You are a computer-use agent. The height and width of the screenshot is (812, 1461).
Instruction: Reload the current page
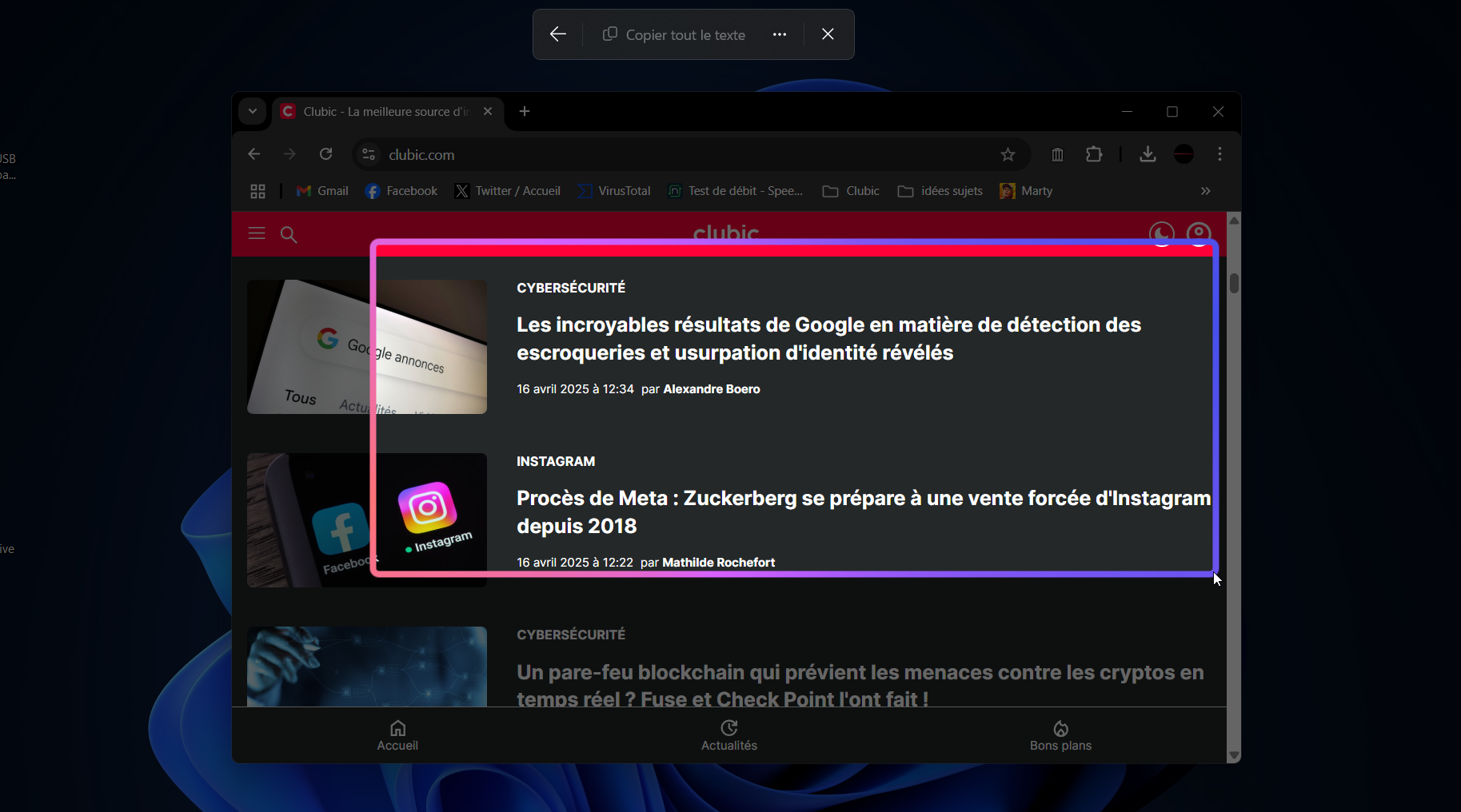click(x=325, y=154)
